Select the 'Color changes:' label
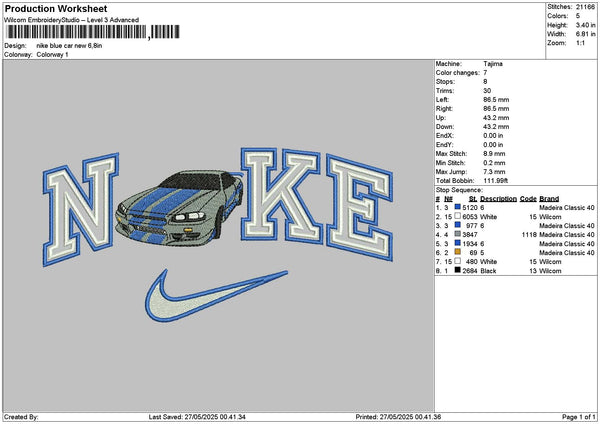This screenshot has width=600, height=424. (x=457, y=73)
